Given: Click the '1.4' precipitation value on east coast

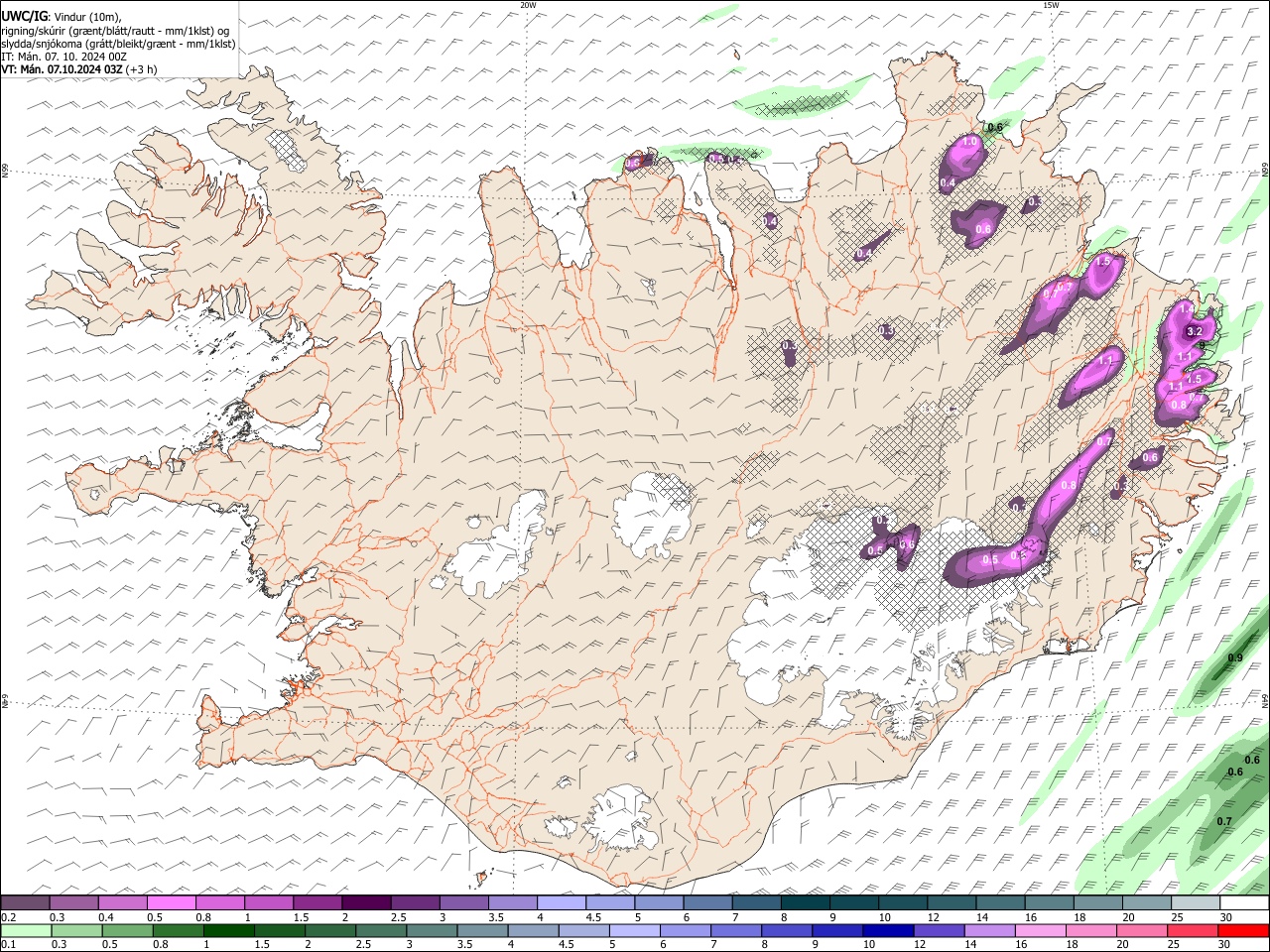Looking at the screenshot, I should click(1187, 308).
